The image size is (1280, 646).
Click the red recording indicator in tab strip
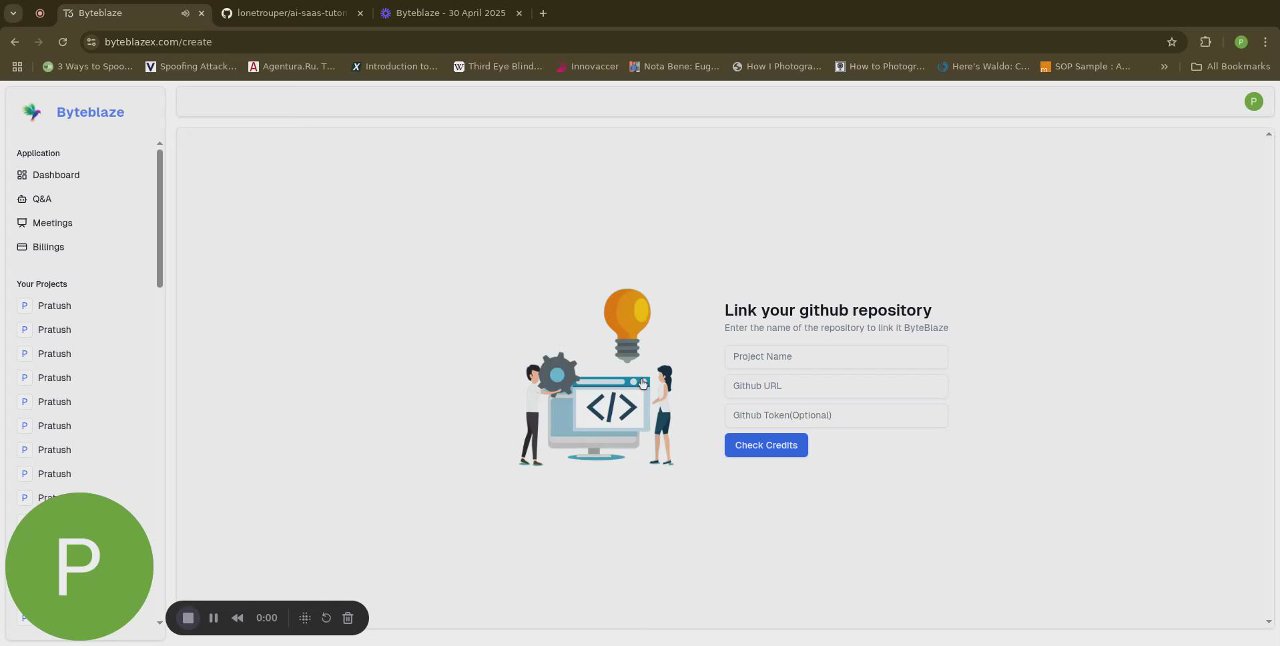[x=40, y=13]
